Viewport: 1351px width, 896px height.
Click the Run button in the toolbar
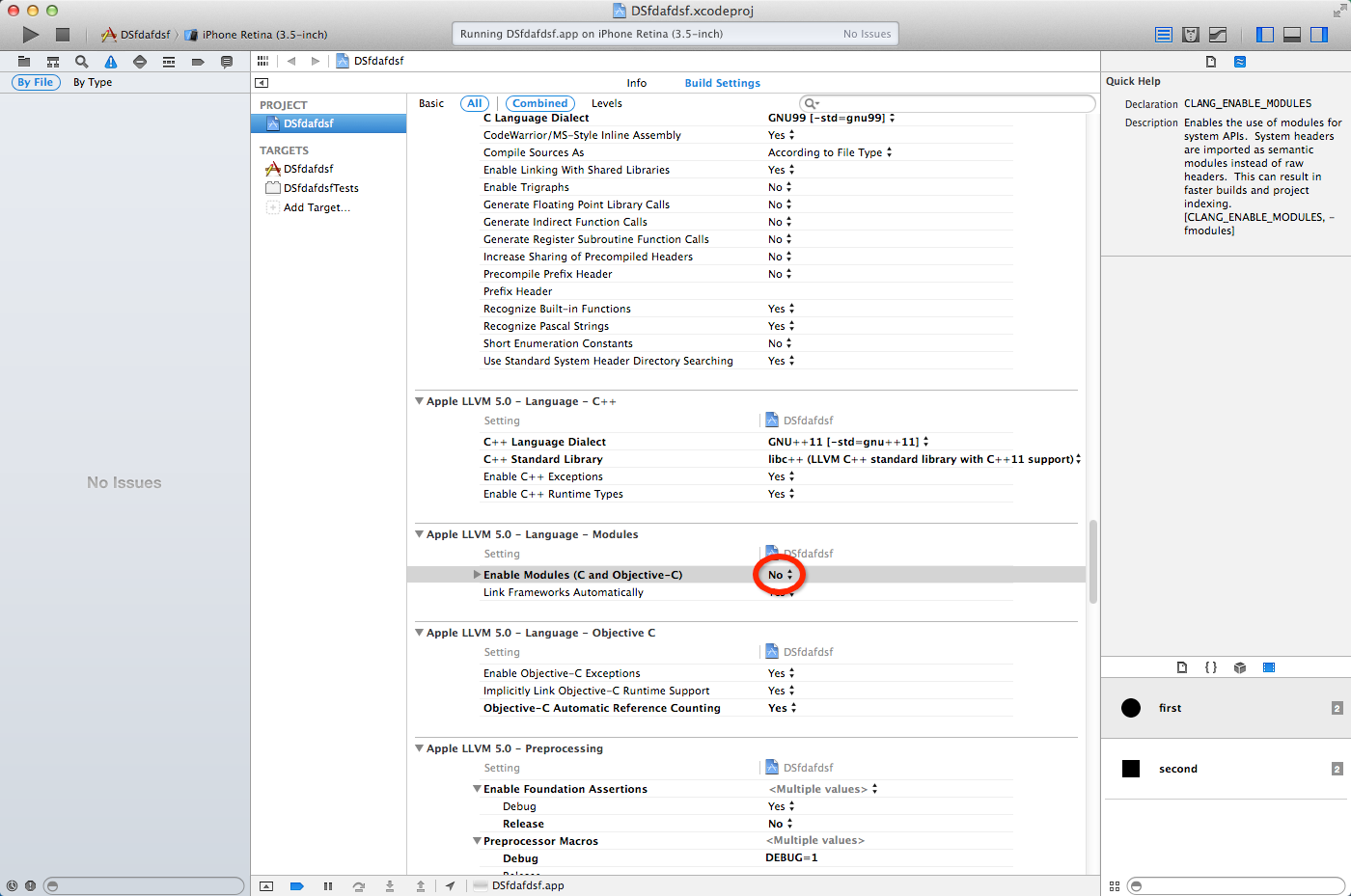point(31,35)
